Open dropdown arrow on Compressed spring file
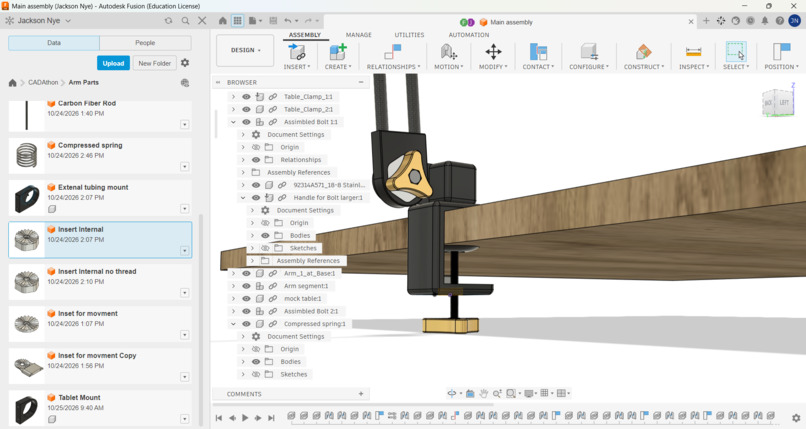The image size is (806, 429). [185, 167]
